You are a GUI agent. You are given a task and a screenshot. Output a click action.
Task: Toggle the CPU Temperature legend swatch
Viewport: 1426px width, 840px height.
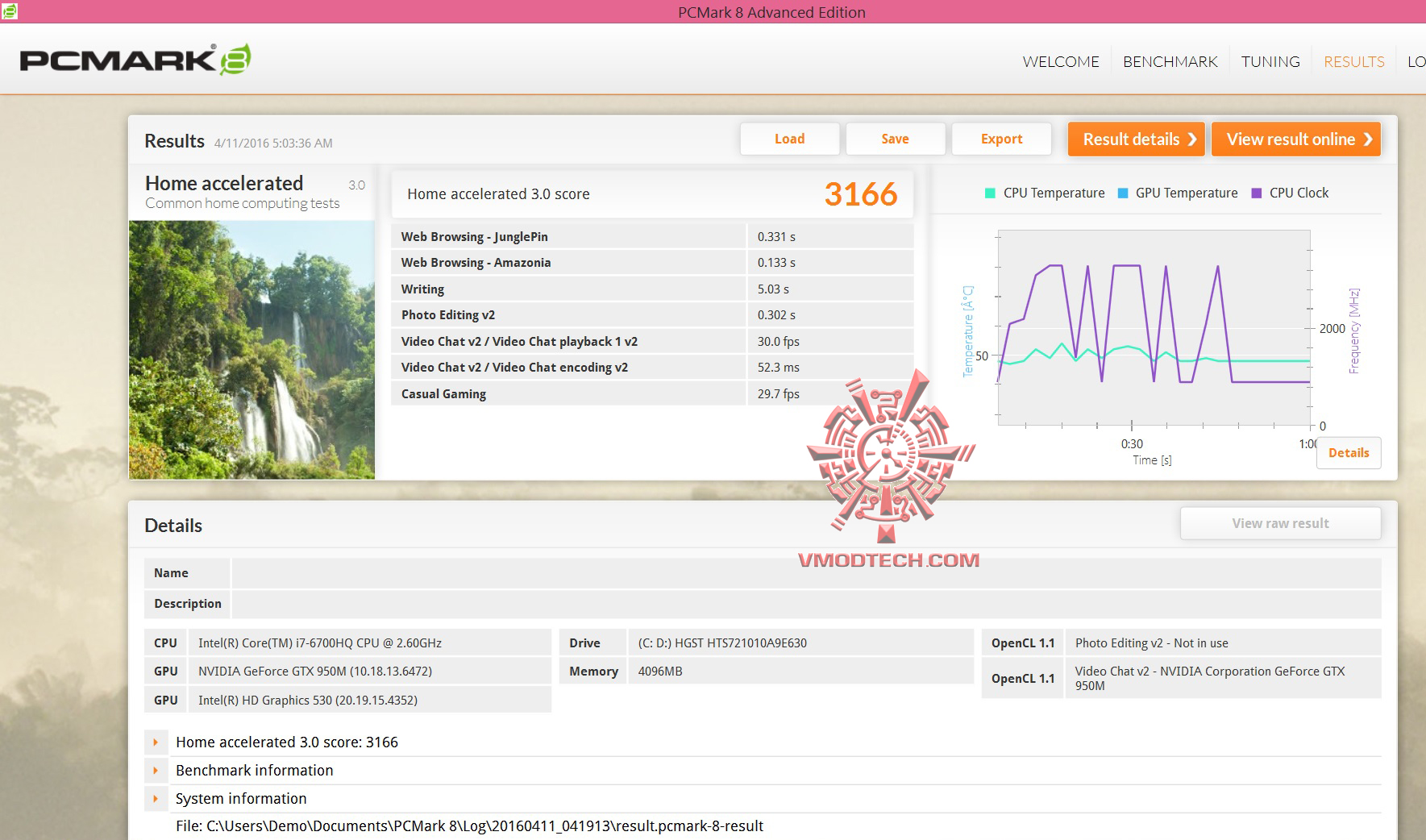click(x=990, y=193)
